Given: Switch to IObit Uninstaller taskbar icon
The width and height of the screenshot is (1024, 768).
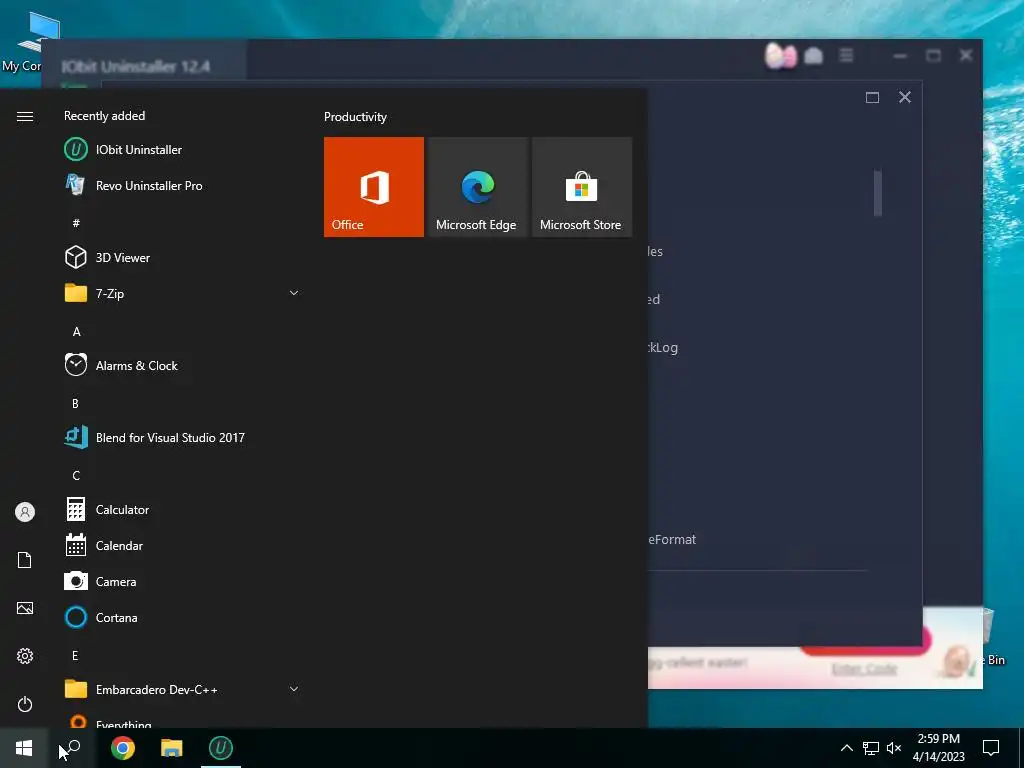Looking at the screenshot, I should (x=221, y=748).
